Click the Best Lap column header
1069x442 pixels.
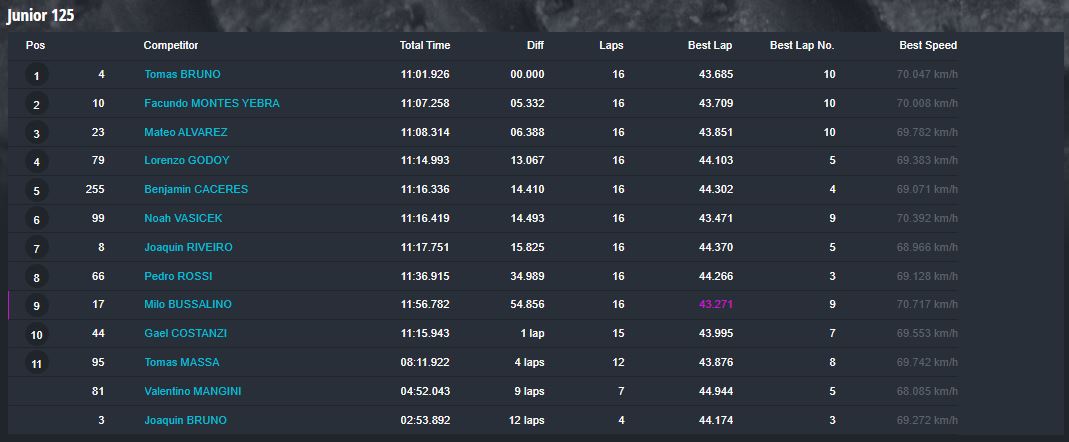[710, 46]
